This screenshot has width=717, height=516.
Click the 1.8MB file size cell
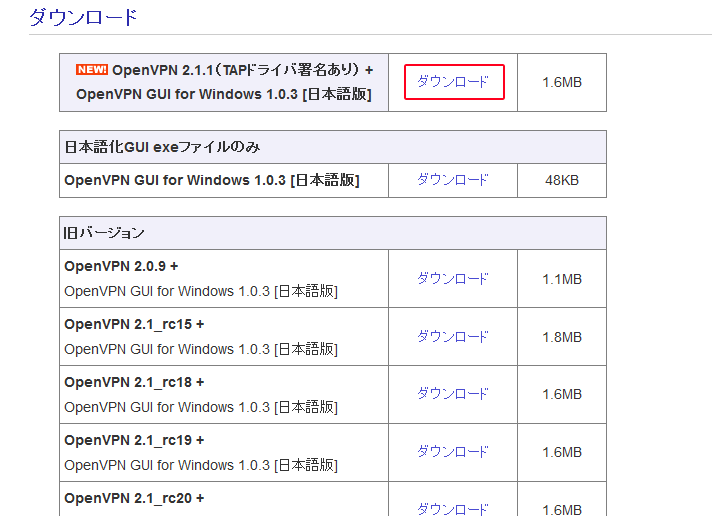pyautogui.click(x=561, y=337)
